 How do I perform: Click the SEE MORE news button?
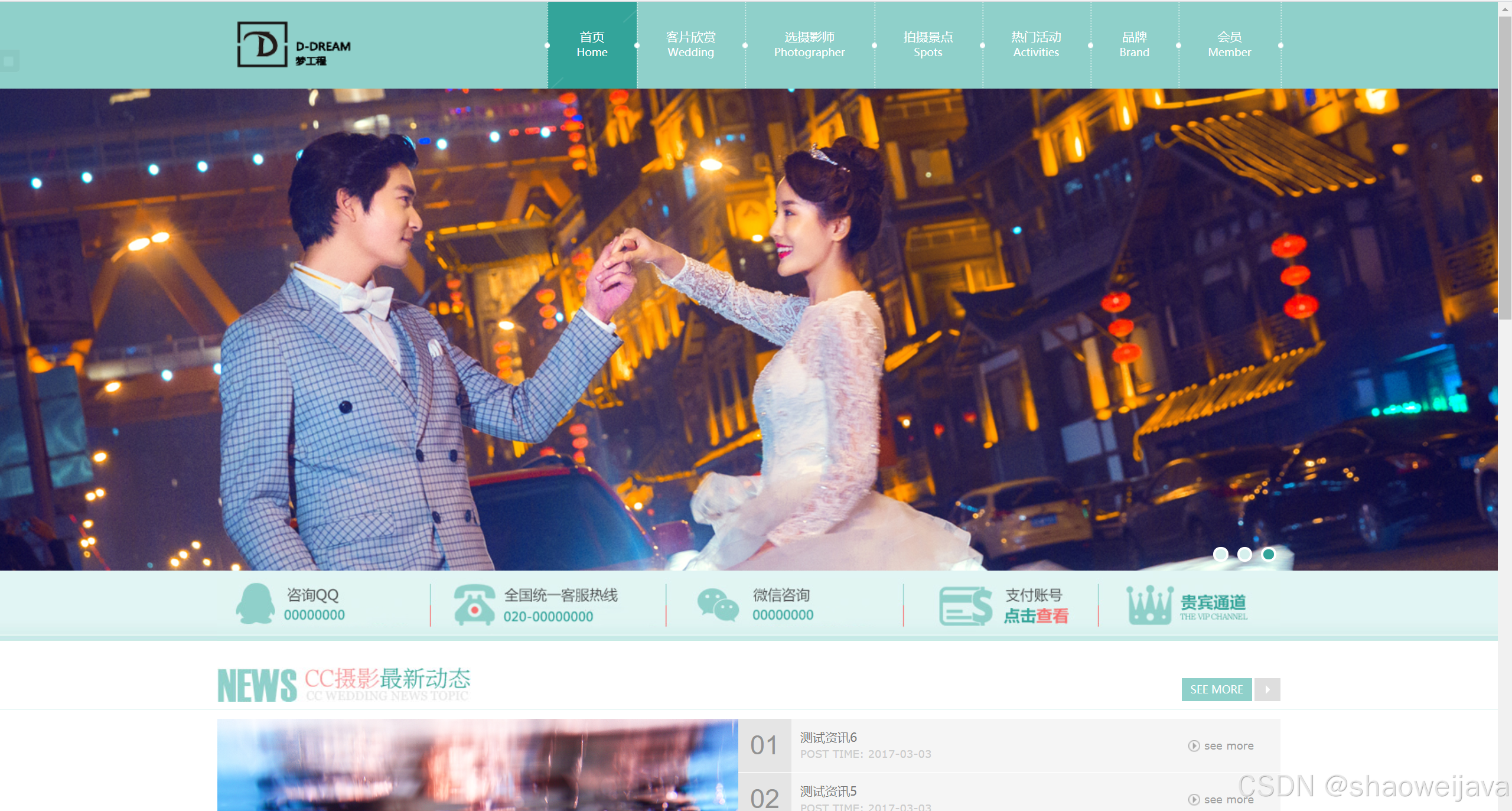1216,689
